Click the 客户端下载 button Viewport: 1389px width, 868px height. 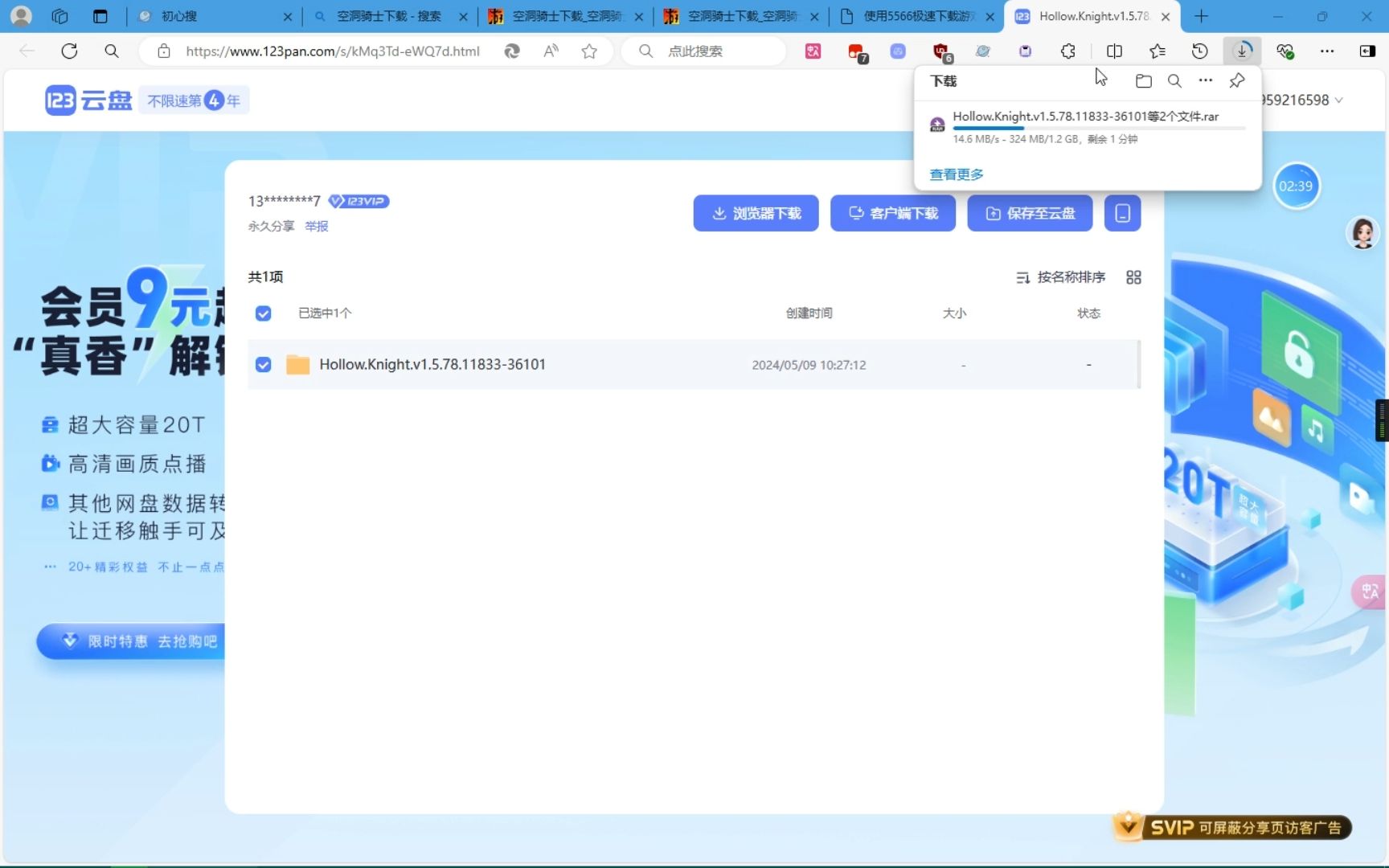click(893, 213)
